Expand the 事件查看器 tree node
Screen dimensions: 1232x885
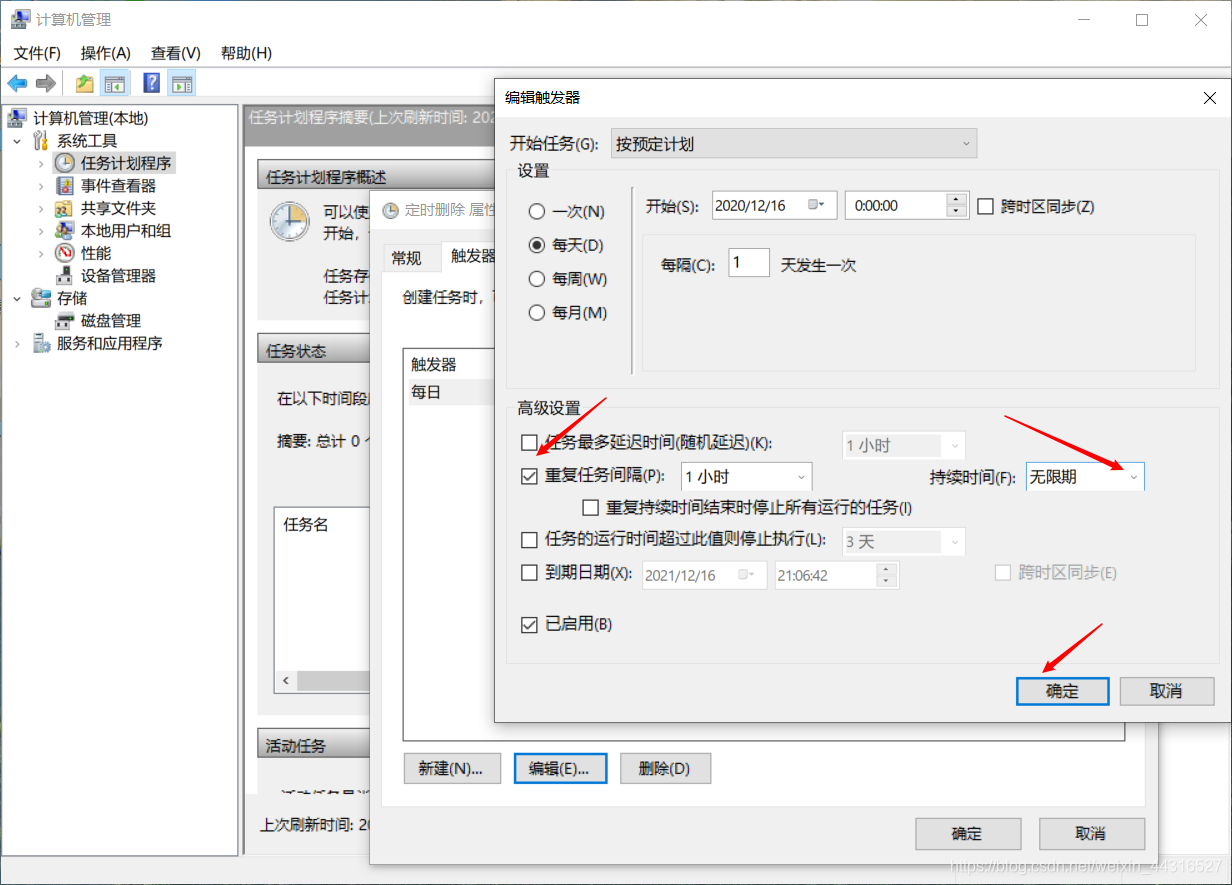(40, 186)
